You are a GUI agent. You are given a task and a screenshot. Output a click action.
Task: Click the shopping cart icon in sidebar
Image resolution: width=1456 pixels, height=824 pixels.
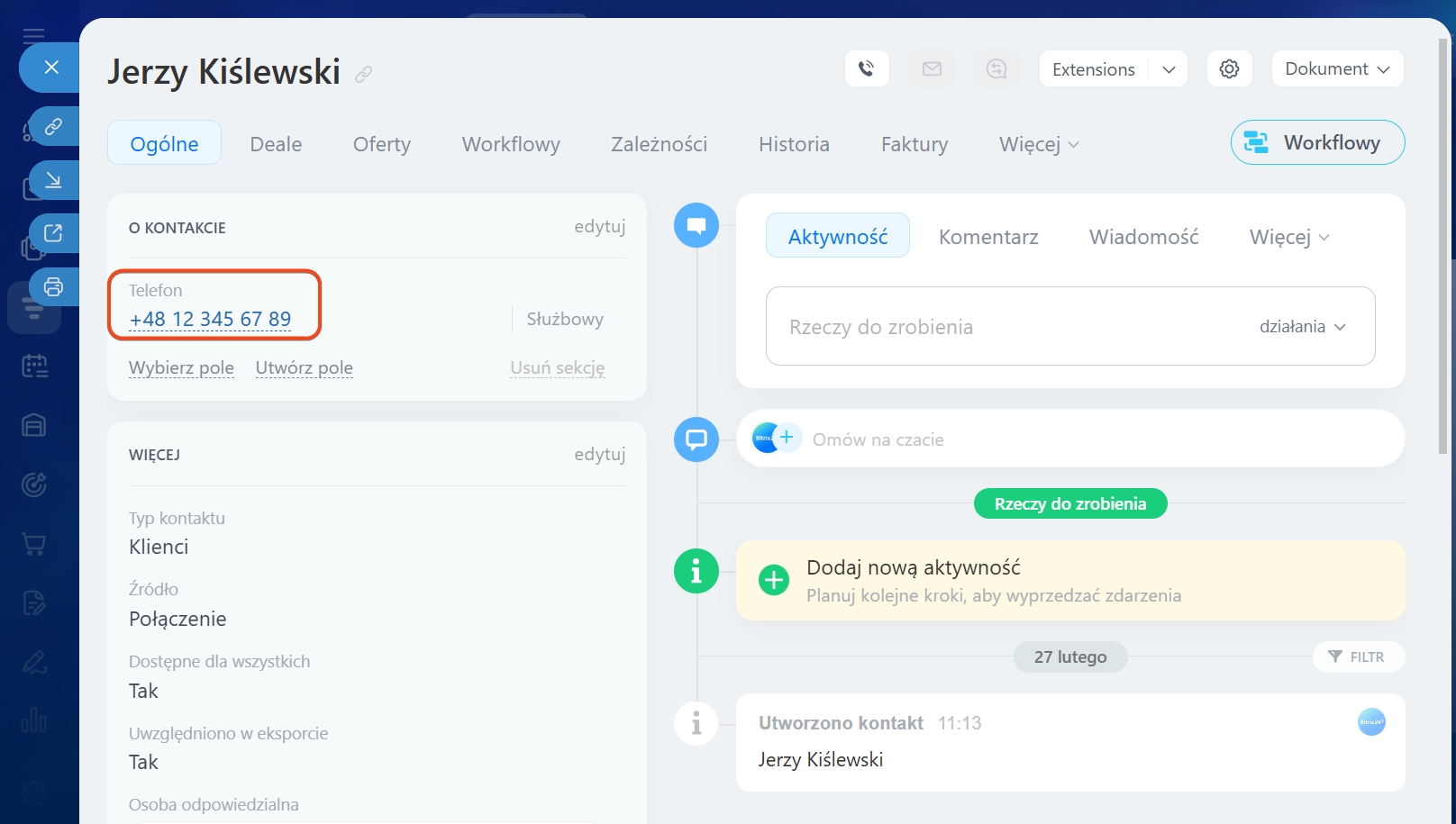pos(34,544)
